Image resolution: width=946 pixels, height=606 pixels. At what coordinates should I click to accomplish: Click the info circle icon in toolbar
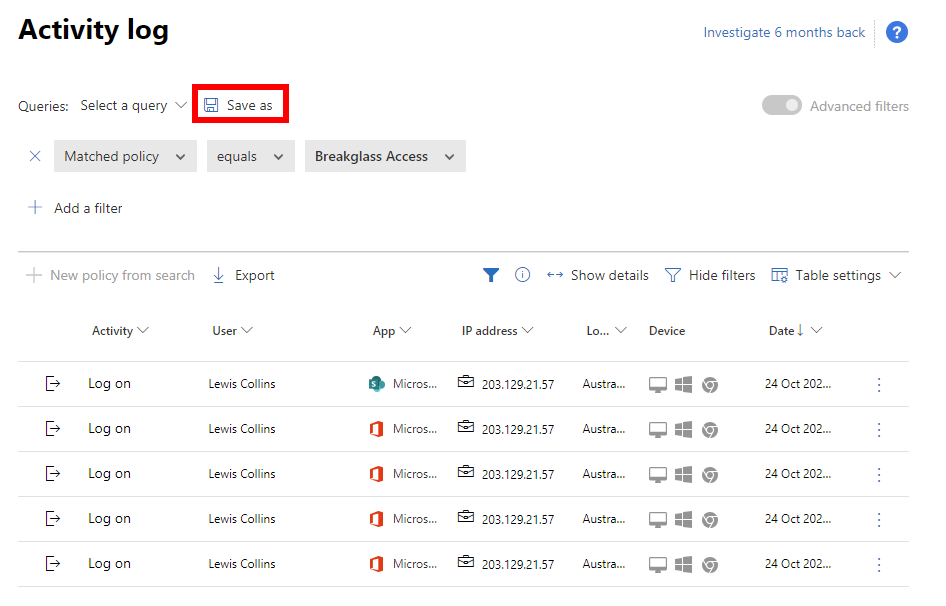pyautogui.click(x=522, y=275)
